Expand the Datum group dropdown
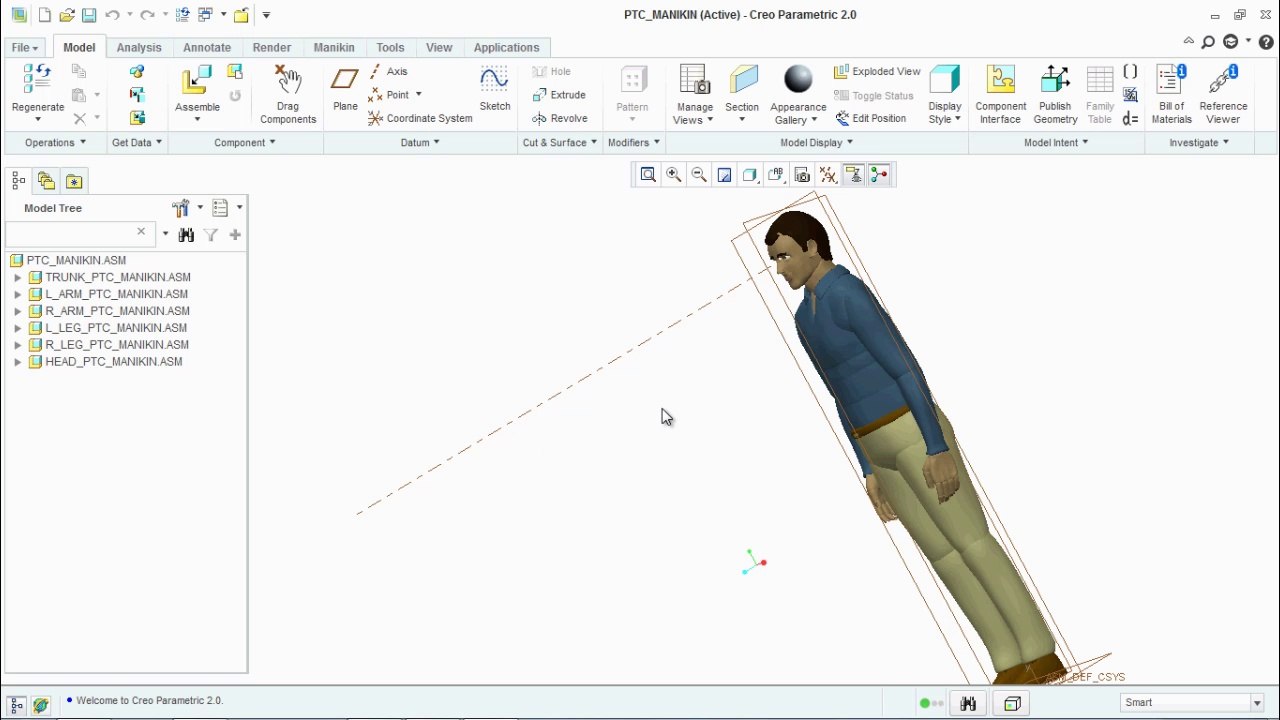The height and width of the screenshot is (720, 1280). point(420,143)
